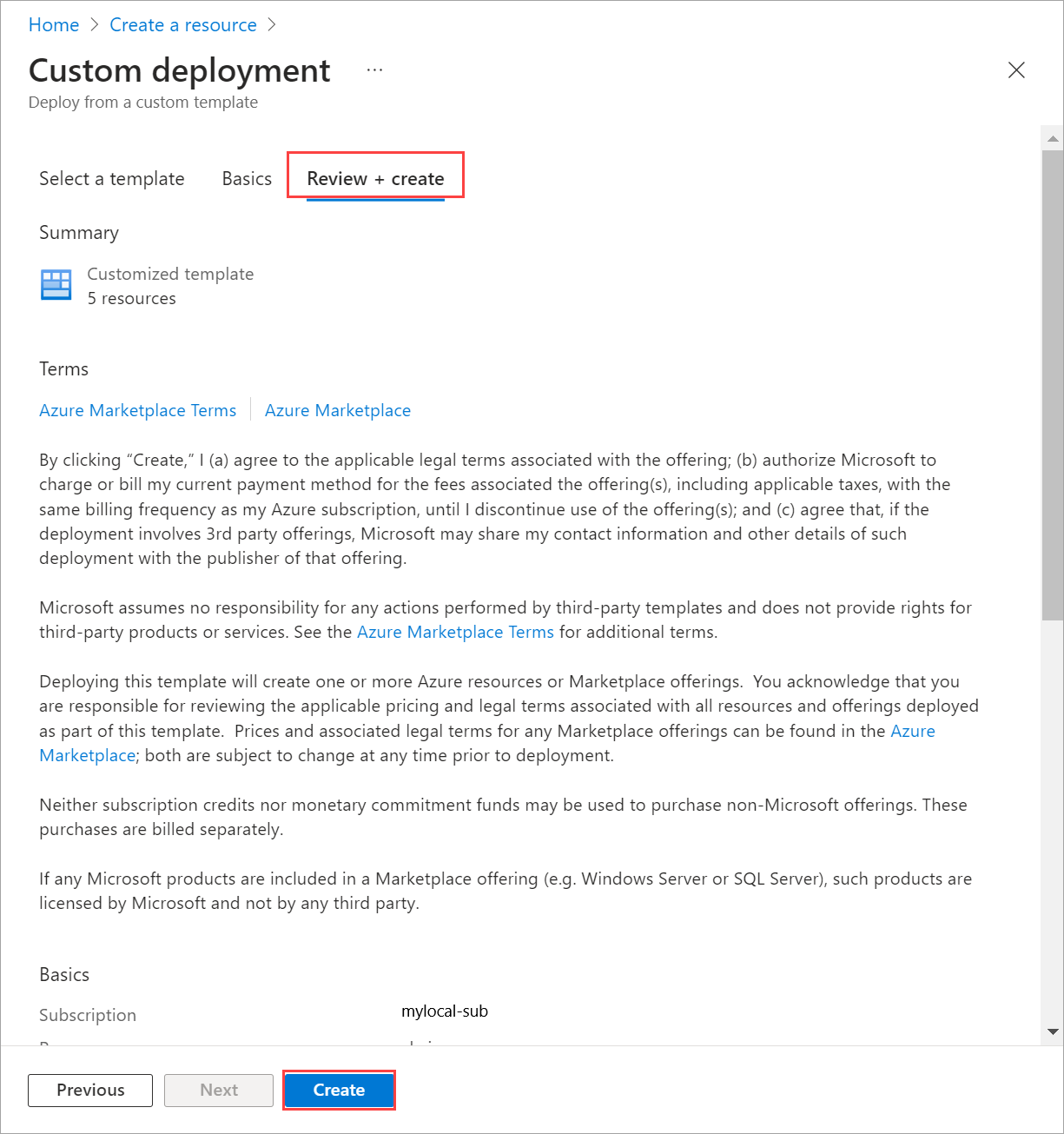Open the Azure Marketplace Terms link under Terms
The image size is (1064, 1134).
point(137,409)
